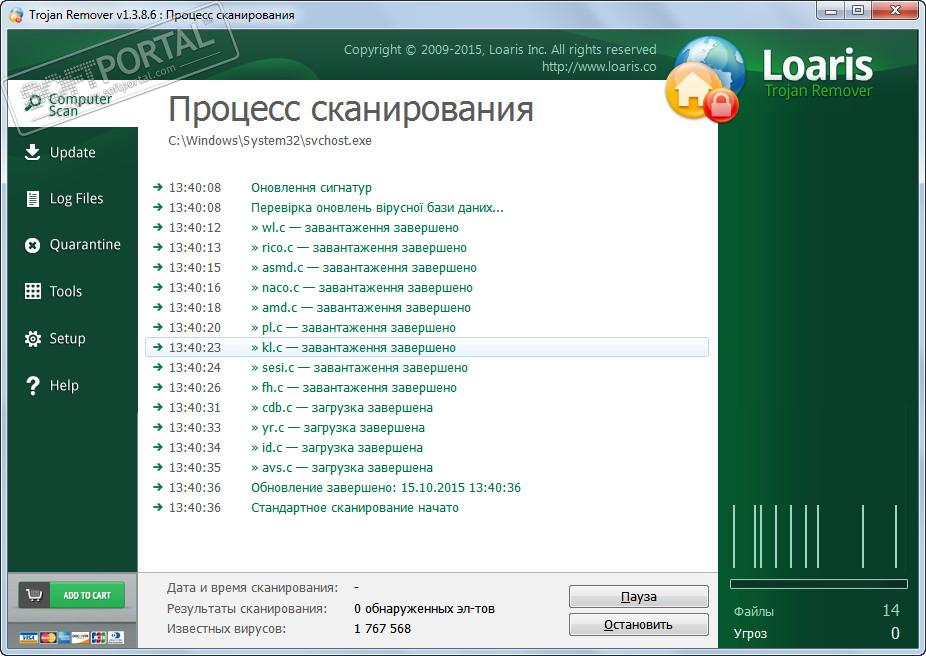The image size is (926, 656).
Task: Pause the scan with Пауза button
Action: (x=638, y=596)
